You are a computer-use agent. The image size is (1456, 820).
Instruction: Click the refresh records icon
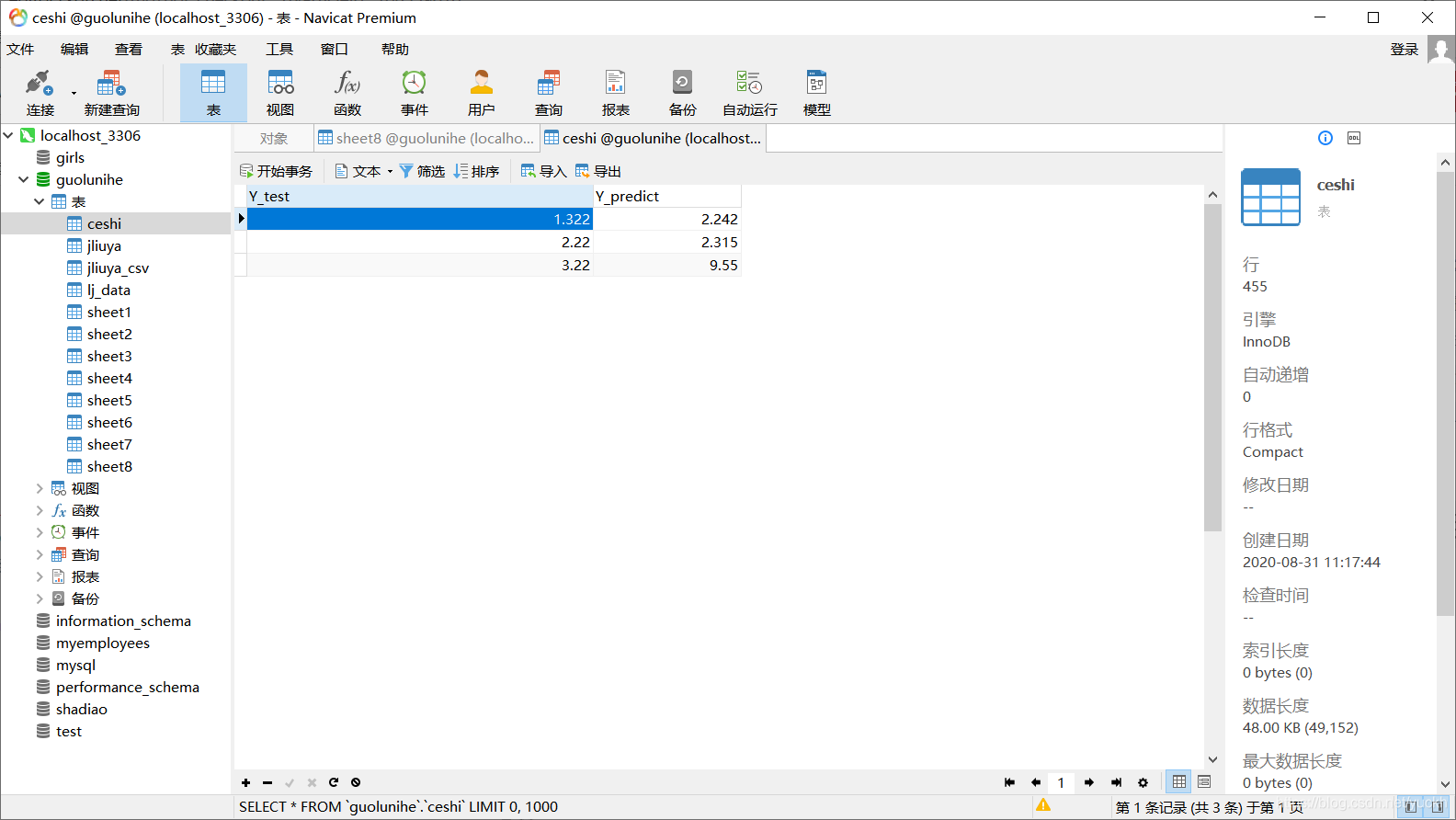pos(334,782)
